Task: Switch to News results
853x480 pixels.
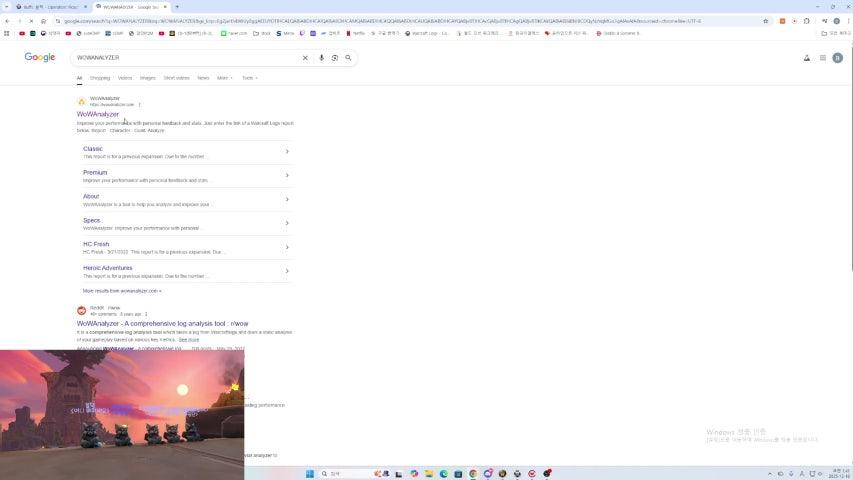Action: [203, 78]
